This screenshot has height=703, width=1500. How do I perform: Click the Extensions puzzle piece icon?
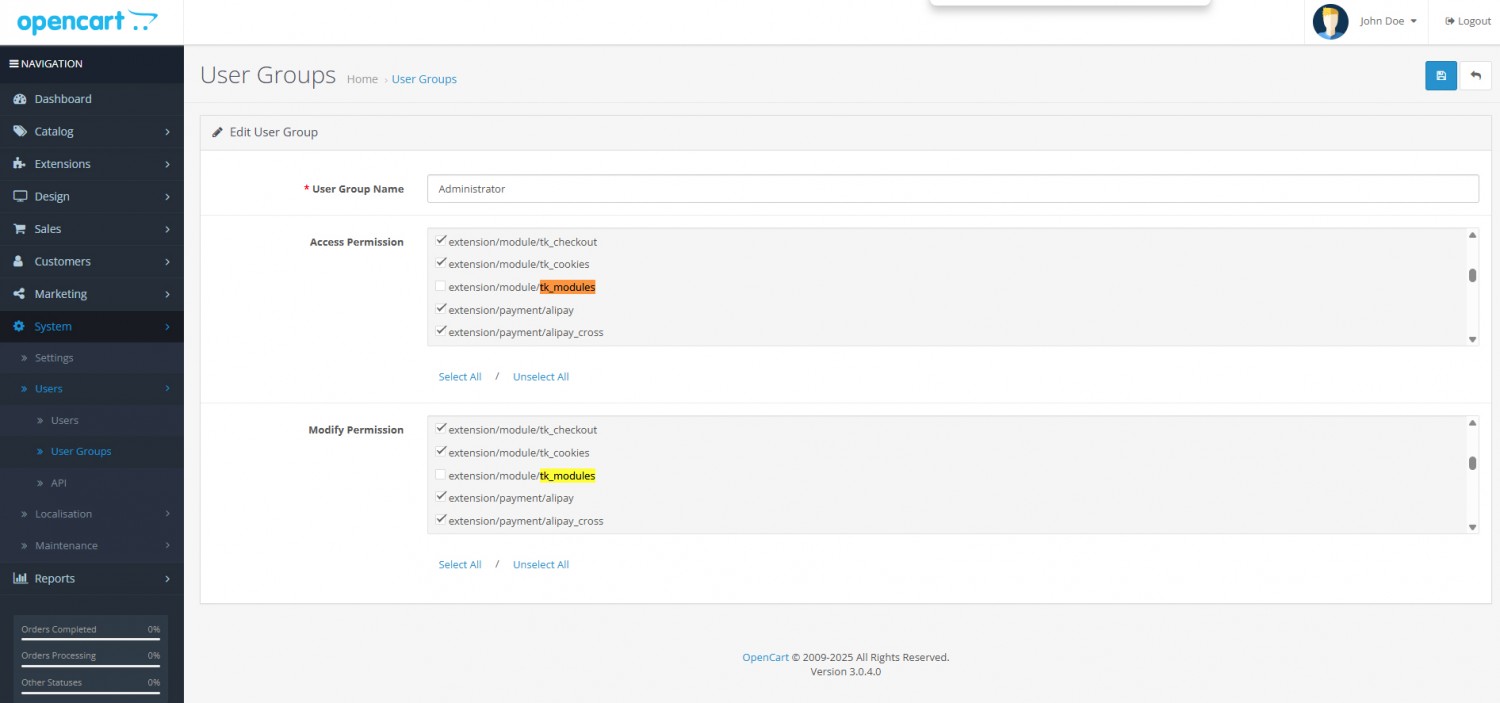coord(19,164)
